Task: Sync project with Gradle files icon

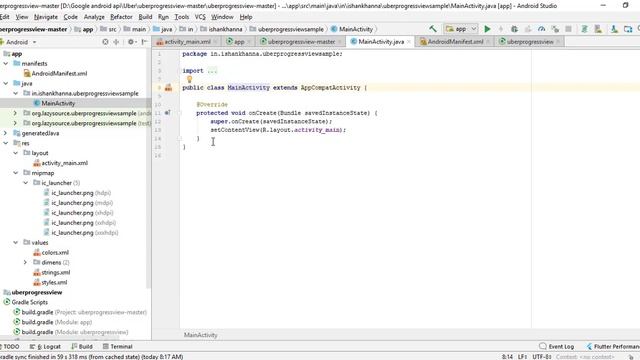Action: click(x=584, y=29)
